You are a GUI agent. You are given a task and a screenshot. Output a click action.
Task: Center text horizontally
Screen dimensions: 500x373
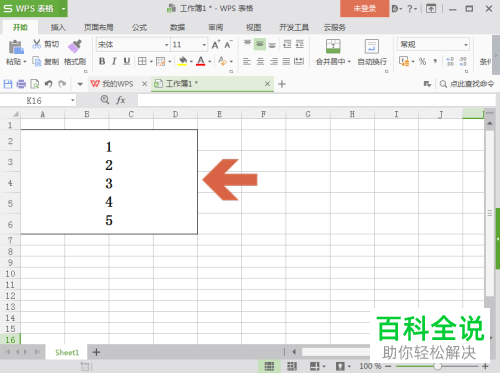pos(260,61)
